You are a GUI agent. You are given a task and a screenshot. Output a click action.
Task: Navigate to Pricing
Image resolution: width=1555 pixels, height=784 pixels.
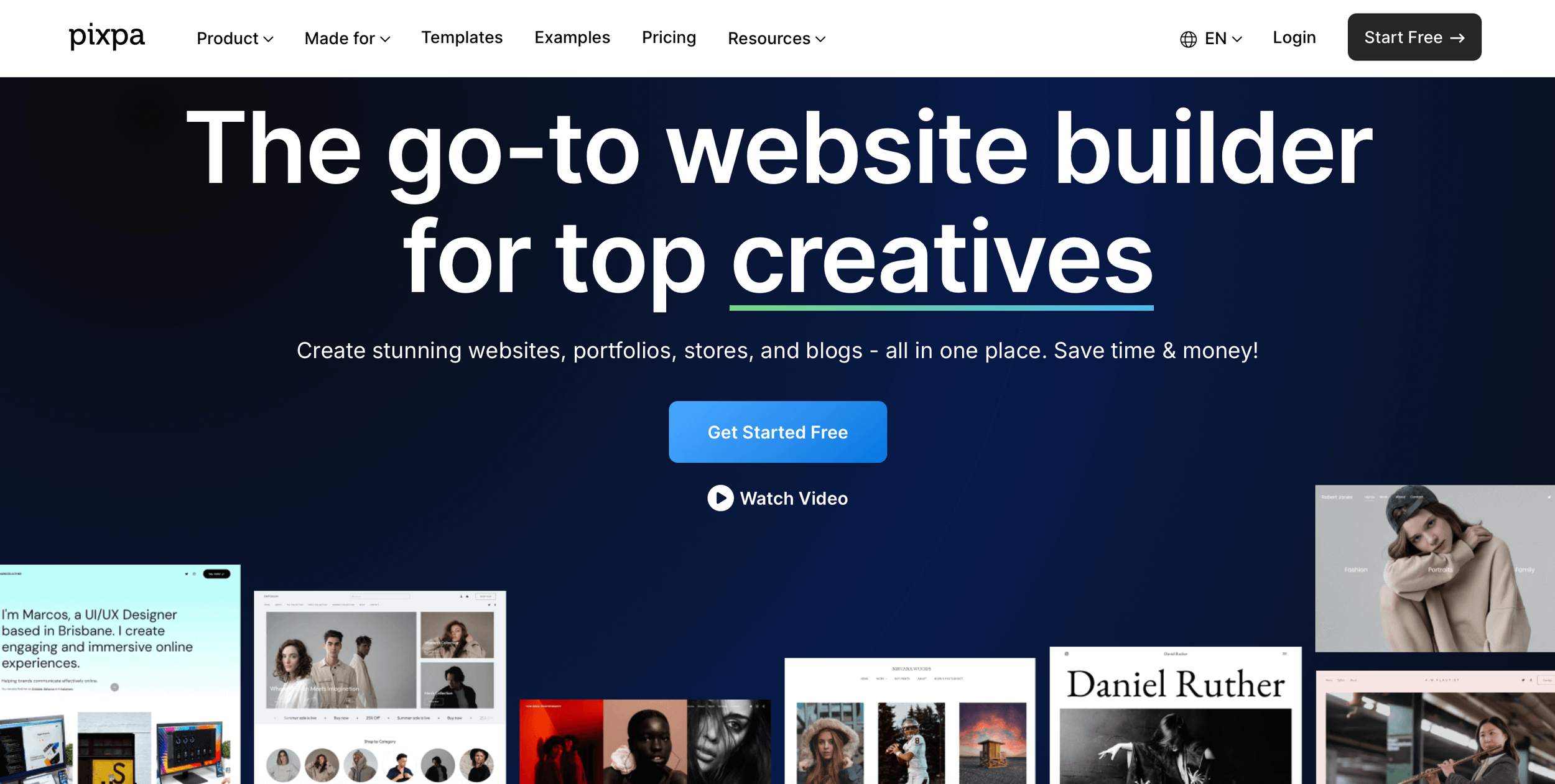(669, 37)
